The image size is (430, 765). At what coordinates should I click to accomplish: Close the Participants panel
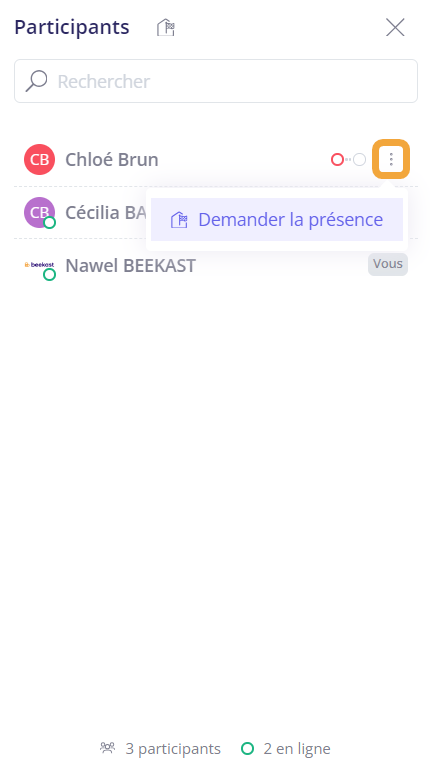coord(395,27)
